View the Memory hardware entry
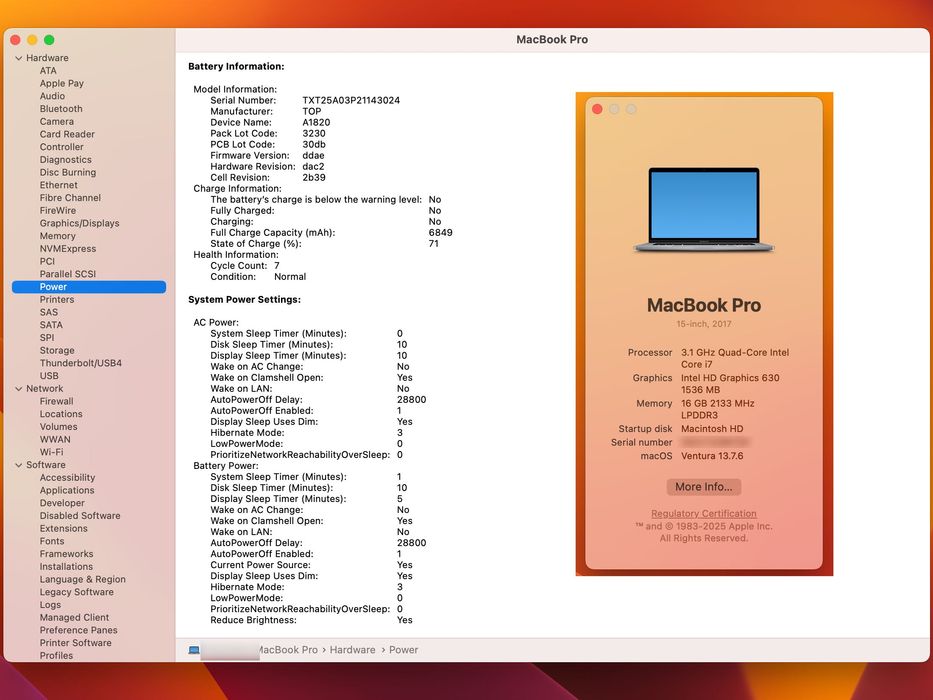Image resolution: width=933 pixels, height=700 pixels. (57, 236)
